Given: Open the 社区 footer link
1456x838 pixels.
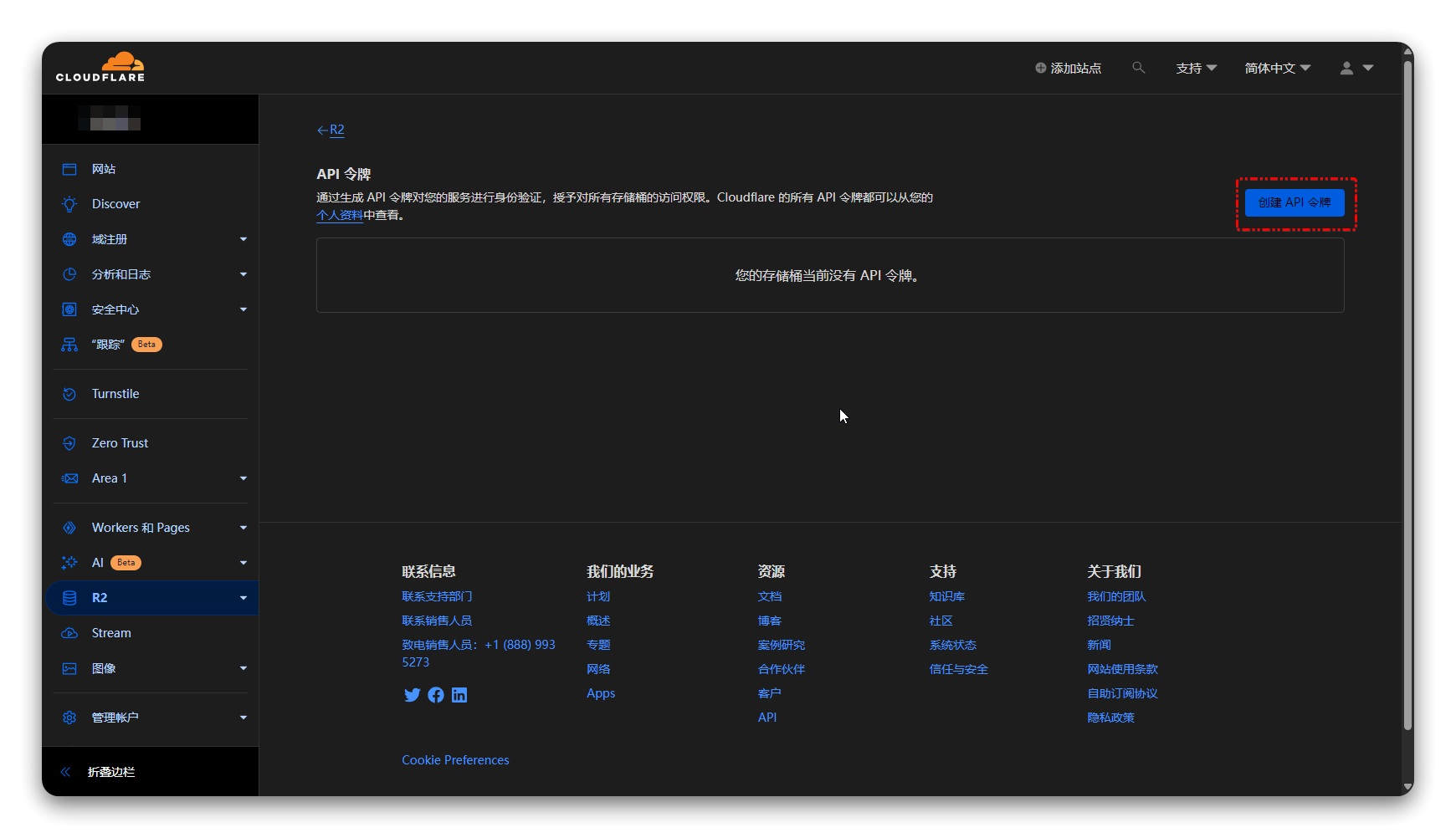Looking at the screenshot, I should click(941, 621).
